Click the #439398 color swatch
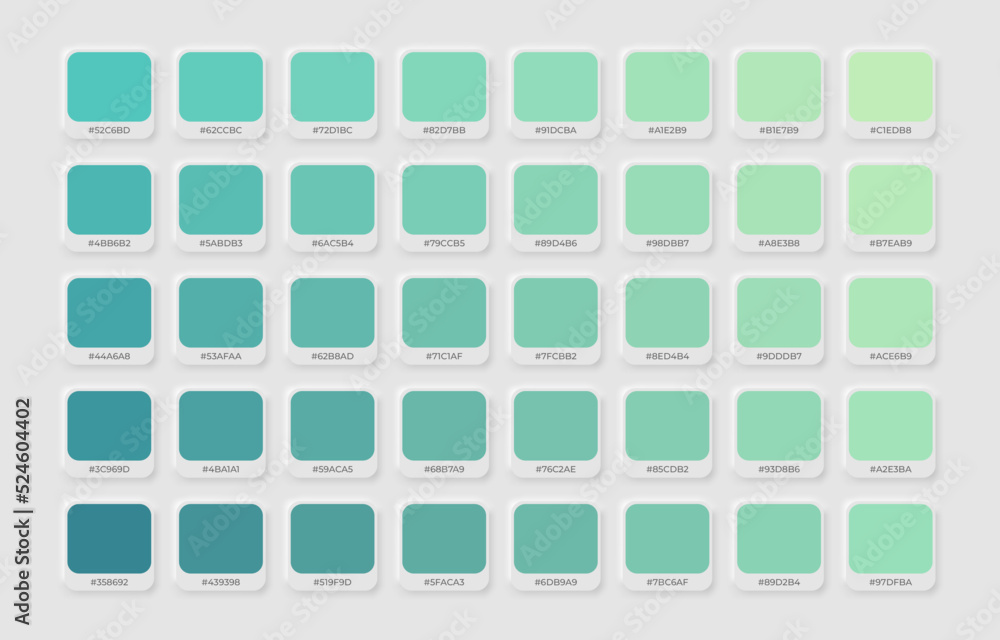 (x=221, y=538)
